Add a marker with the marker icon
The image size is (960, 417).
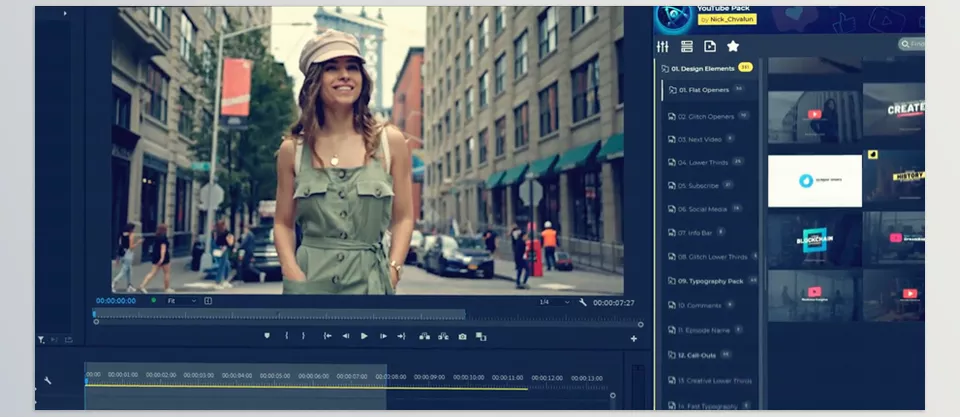(267, 336)
